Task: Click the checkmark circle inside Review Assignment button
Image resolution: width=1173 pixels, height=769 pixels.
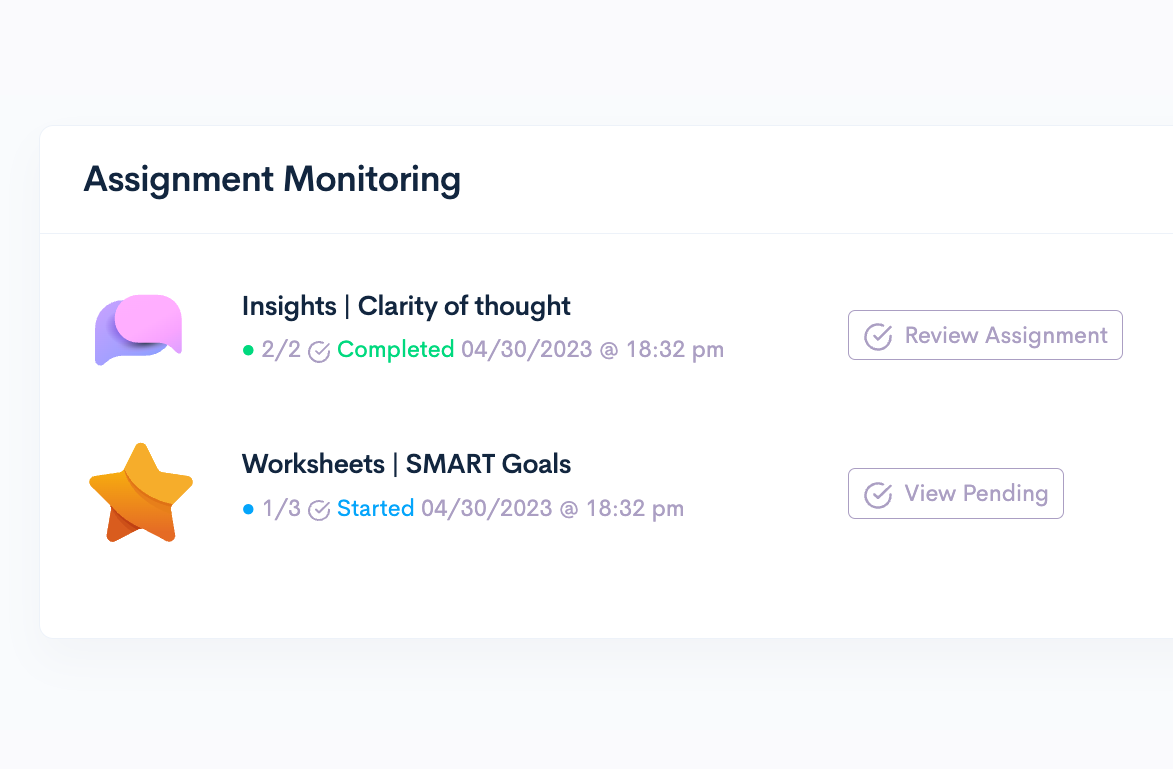Action: click(878, 336)
